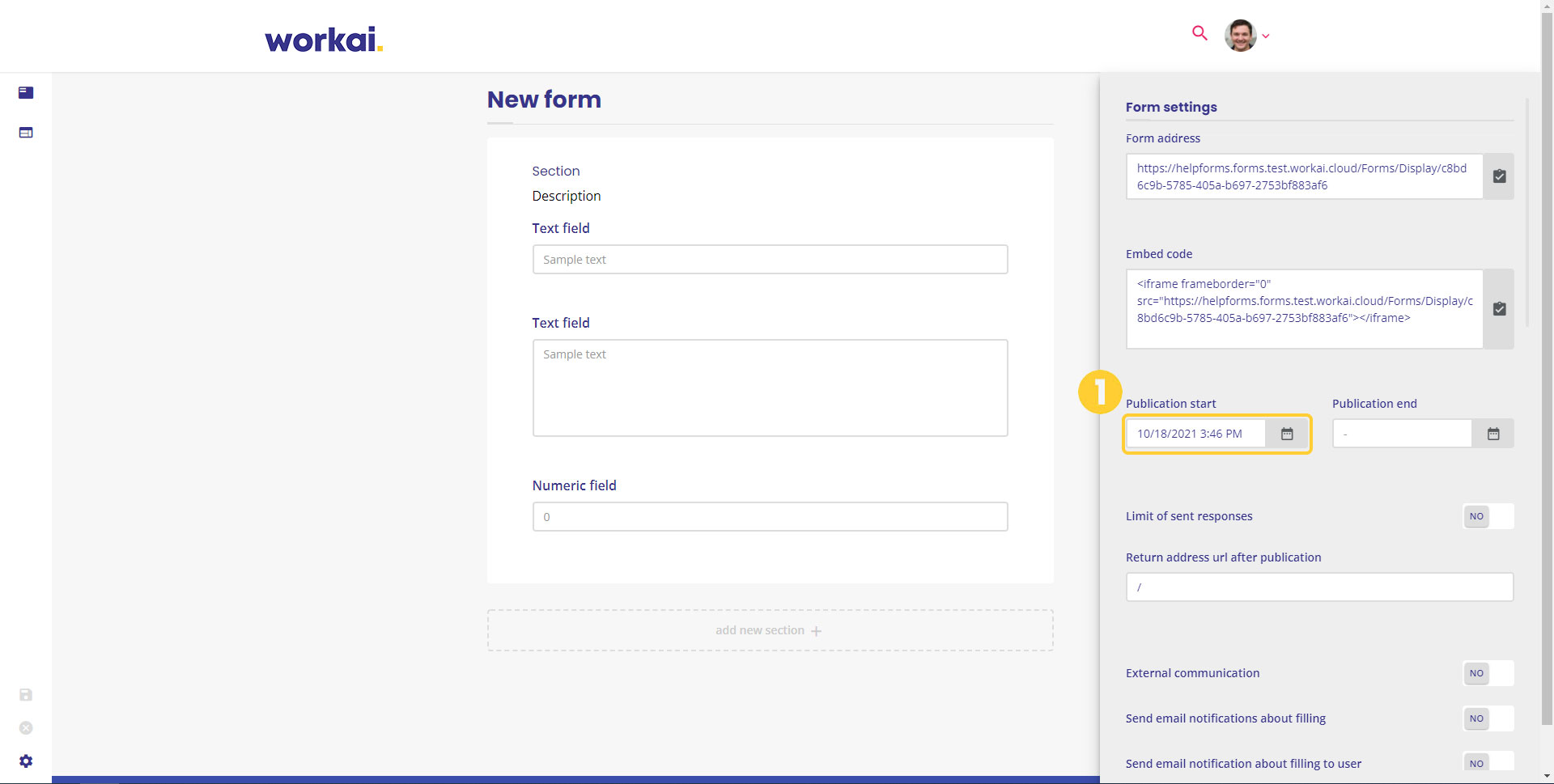Image resolution: width=1554 pixels, height=784 pixels.
Task: Click the cancel circle icon in sidebar
Action: [x=26, y=728]
